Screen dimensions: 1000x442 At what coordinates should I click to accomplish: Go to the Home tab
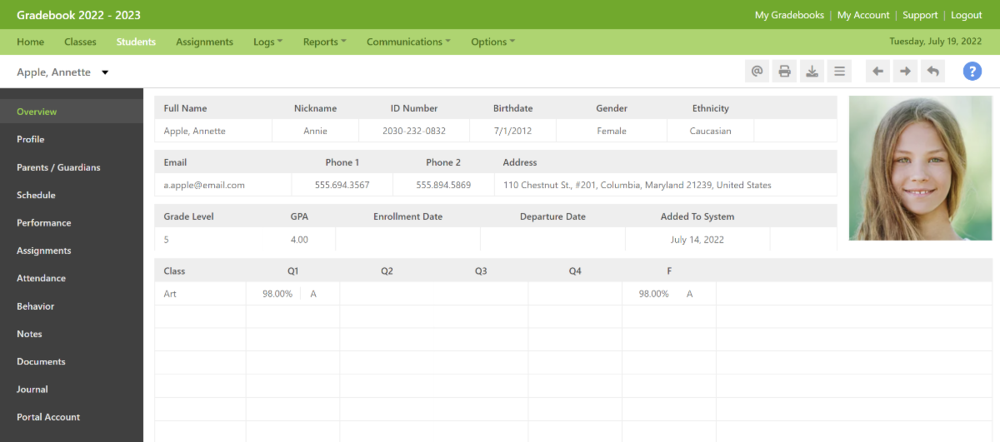click(x=31, y=41)
